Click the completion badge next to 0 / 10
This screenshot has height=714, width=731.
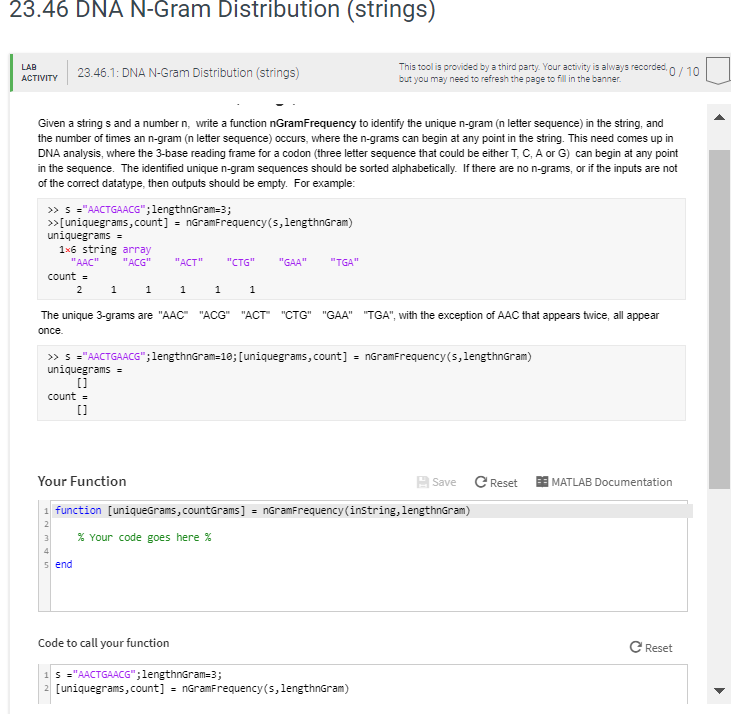click(718, 71)
